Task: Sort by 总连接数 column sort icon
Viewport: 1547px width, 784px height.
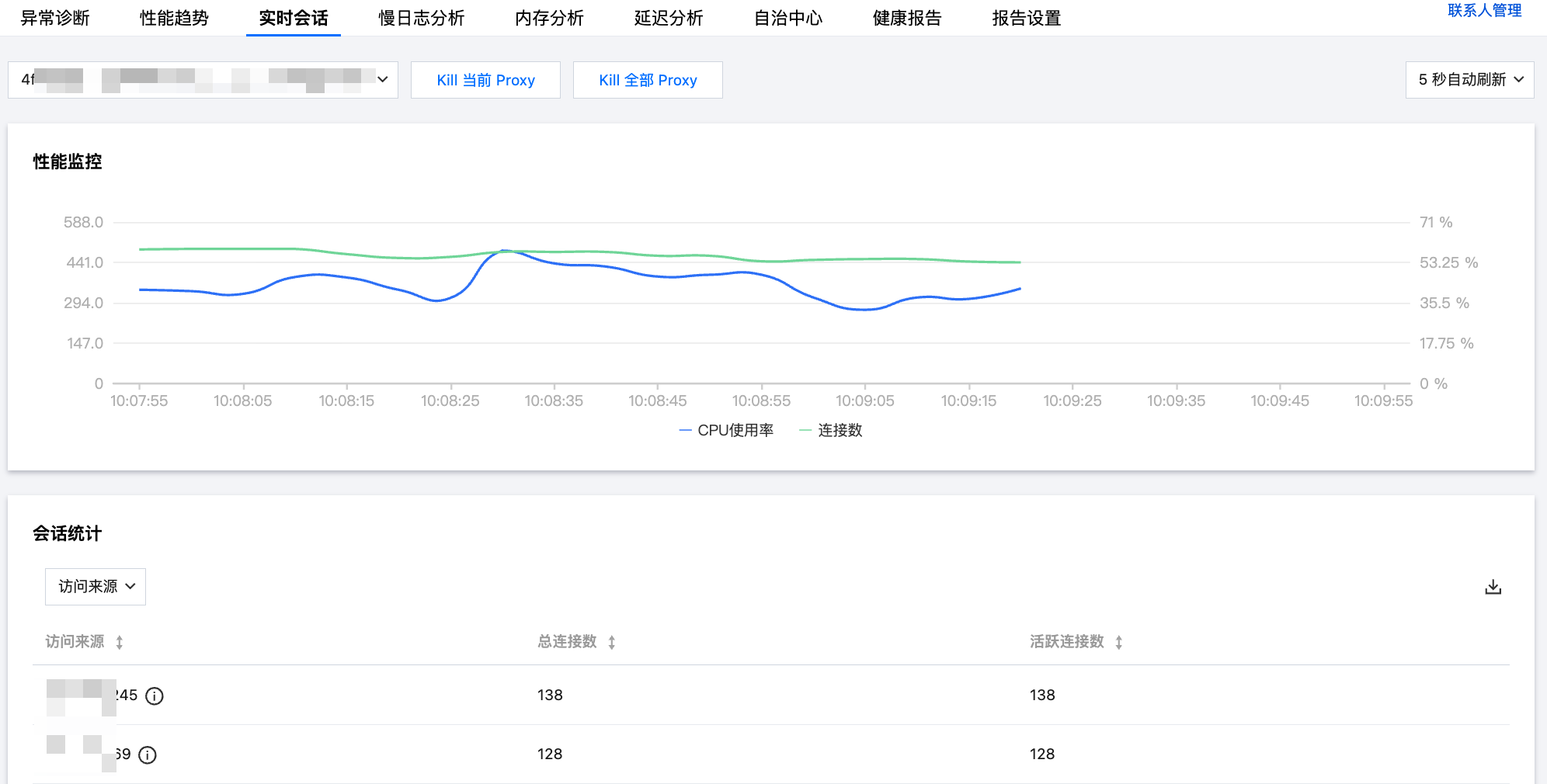Action: click(x=612, y=642)
